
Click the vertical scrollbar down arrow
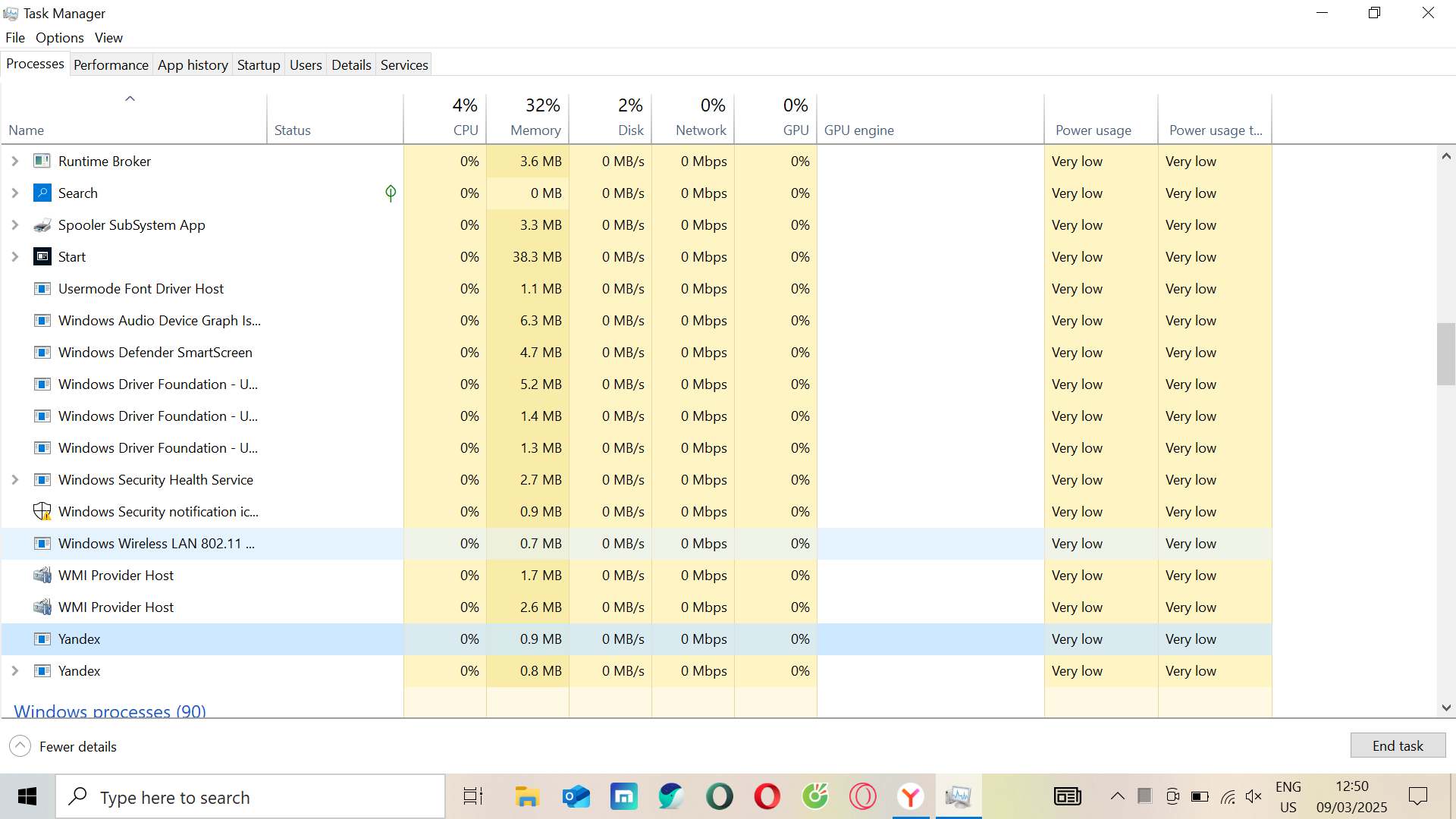1446,708
